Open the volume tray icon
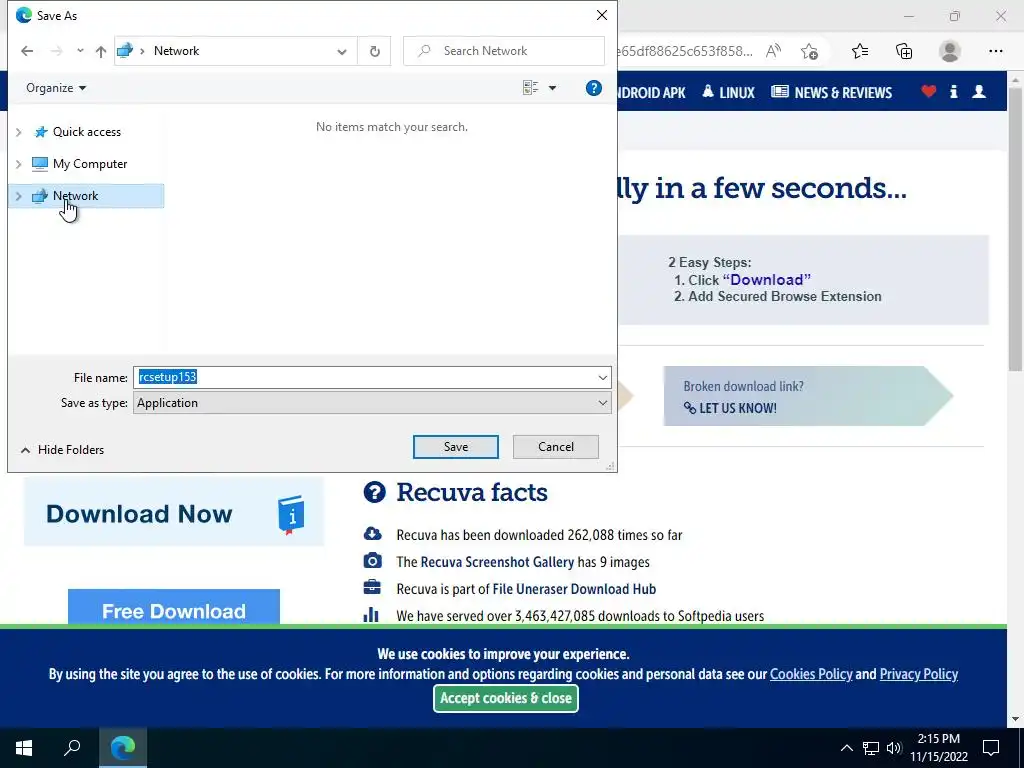 (x=894, y=748)
